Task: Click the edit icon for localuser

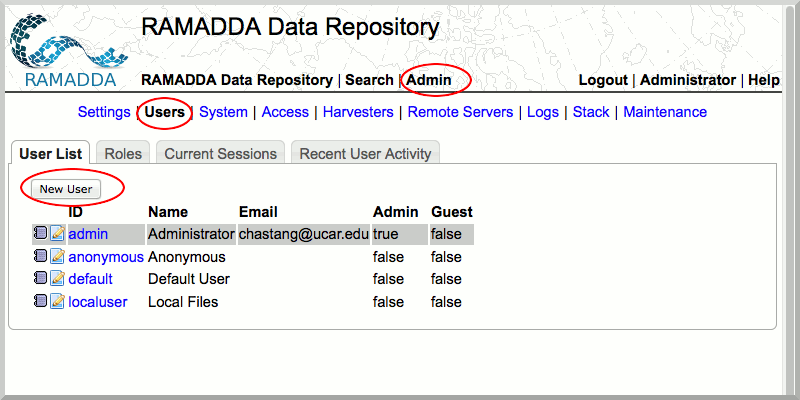Action: click(58, 302)
